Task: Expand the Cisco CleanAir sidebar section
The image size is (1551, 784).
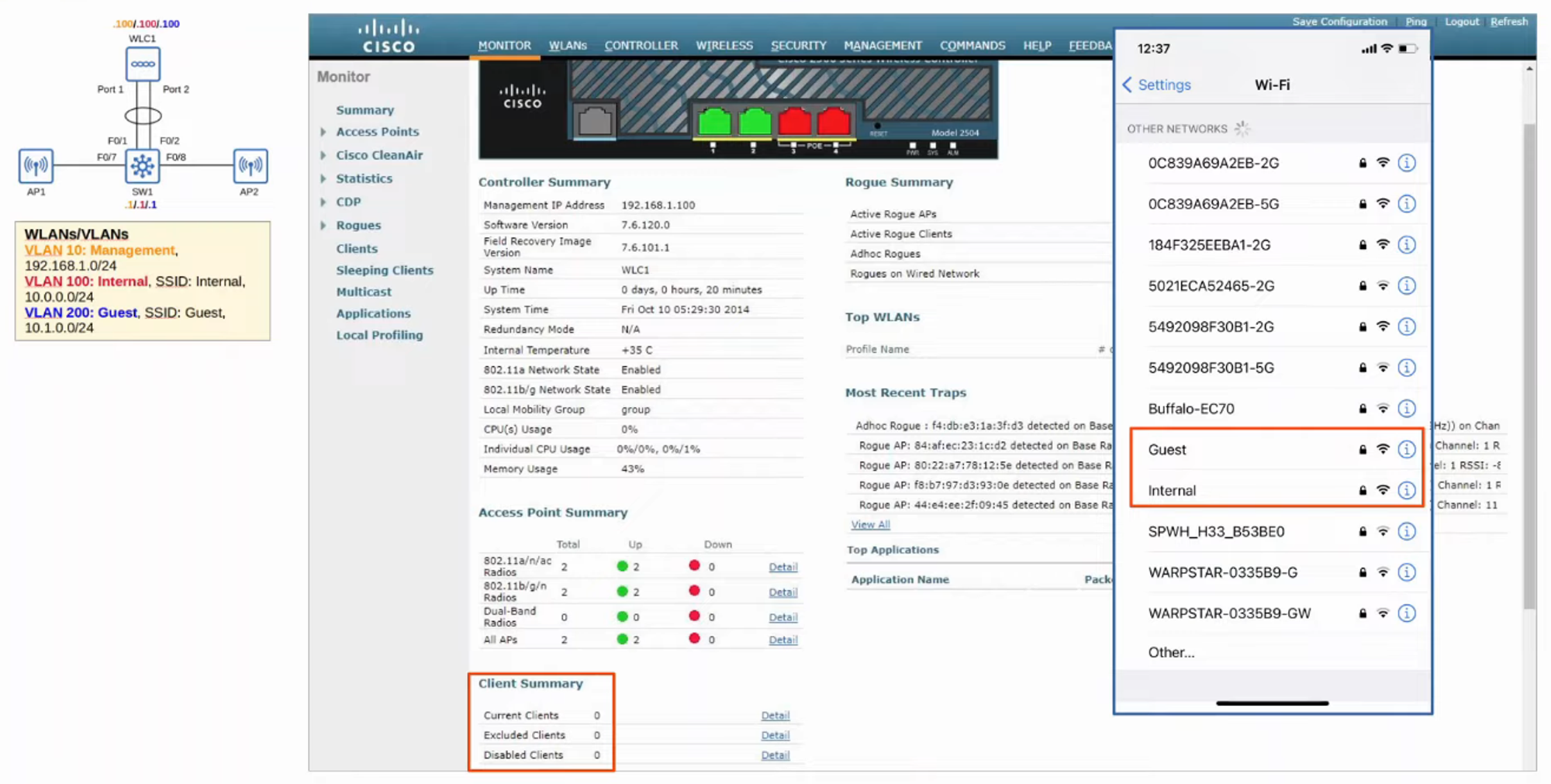Action: point(323,156)
